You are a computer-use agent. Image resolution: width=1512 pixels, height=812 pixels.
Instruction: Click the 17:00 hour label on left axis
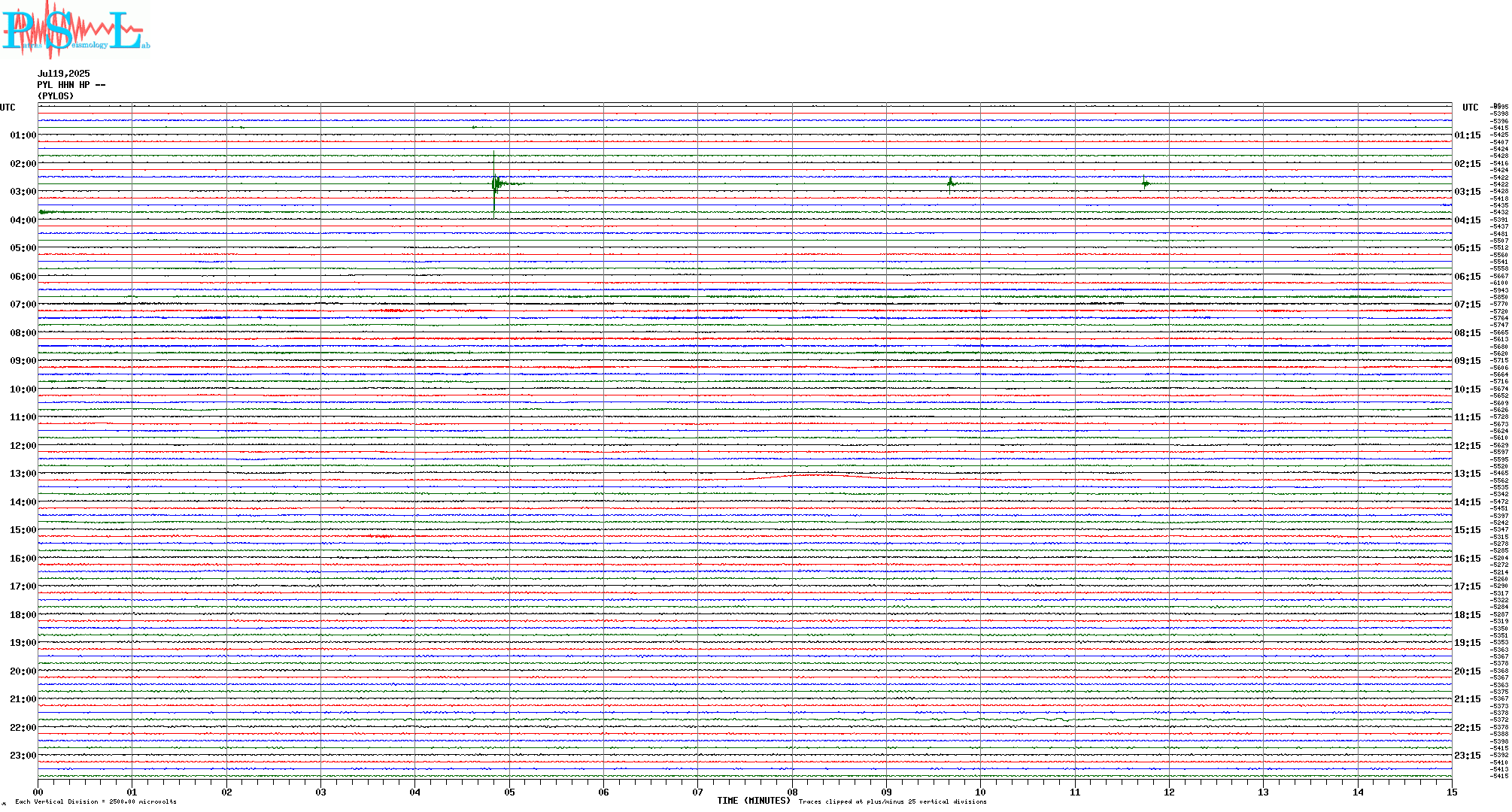click(x=23, y=586)
